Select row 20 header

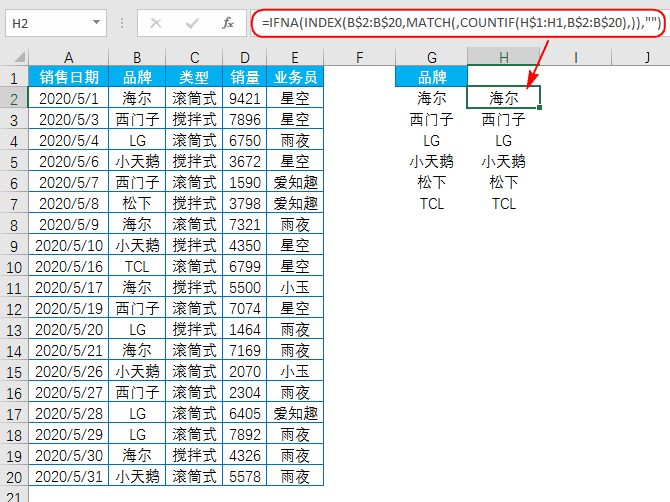[14, 477]
